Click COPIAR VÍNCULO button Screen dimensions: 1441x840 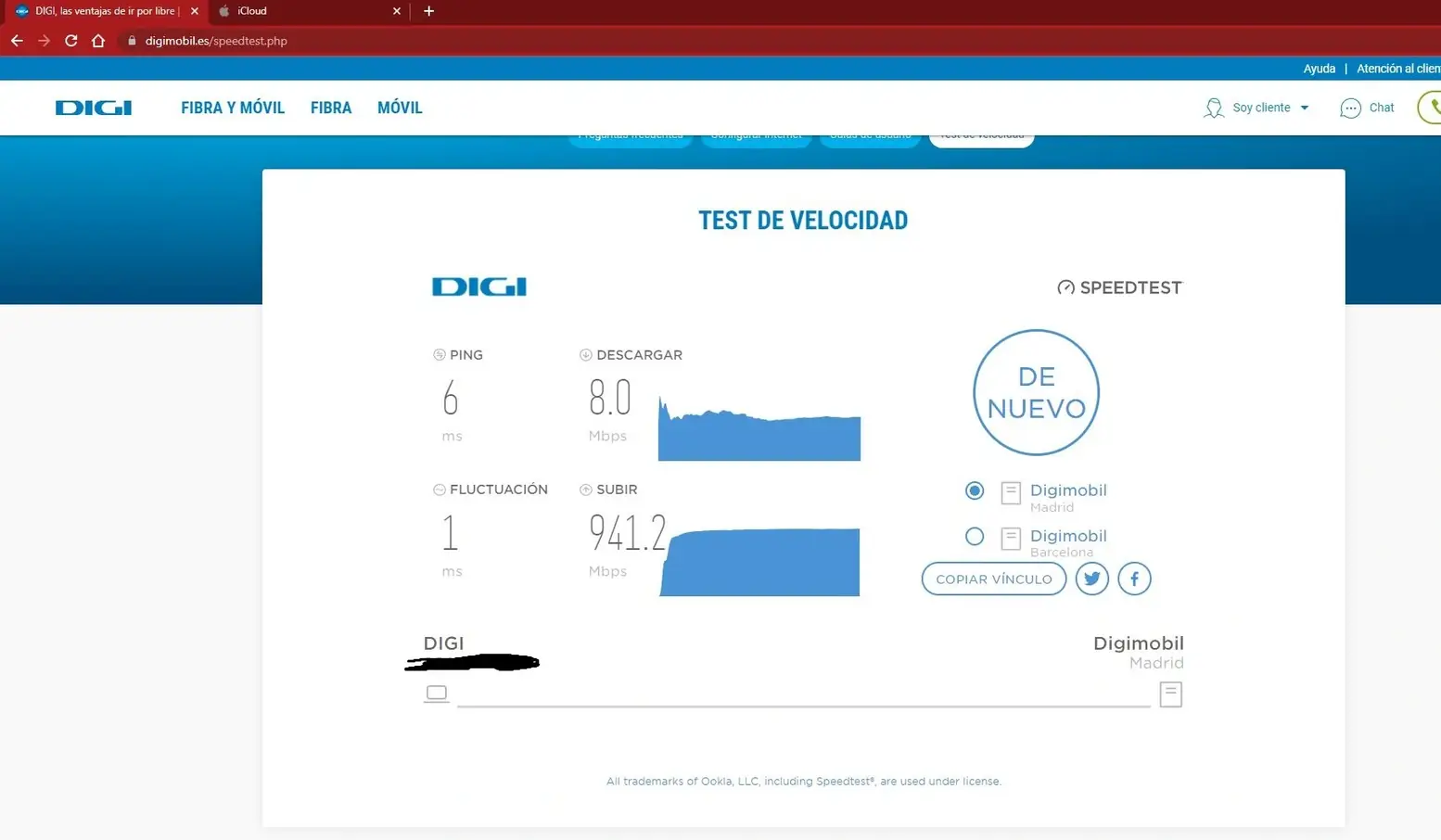pyautogui.click(x=993, y=579)
